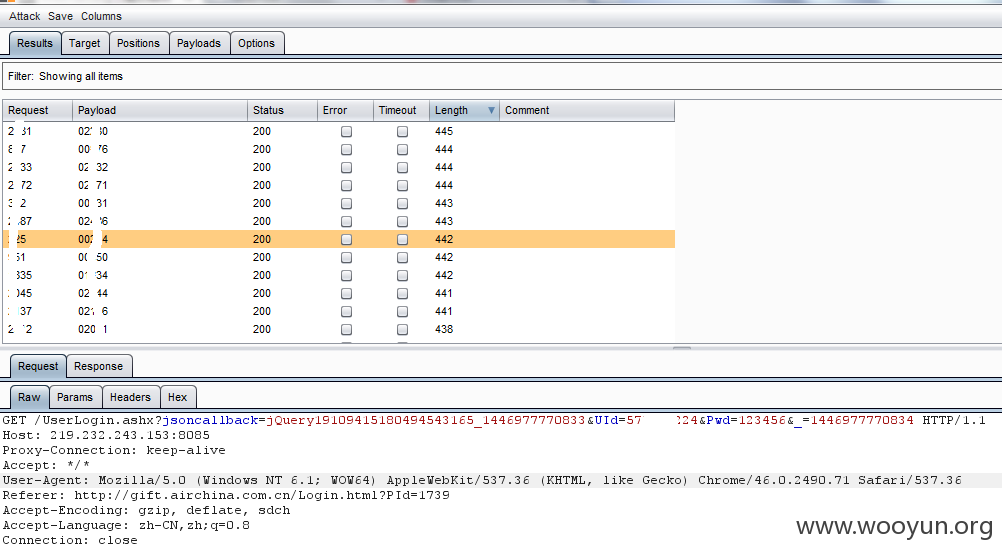Switch to the Positions tab
1002x555 pixels.
(x=139, y=43)
